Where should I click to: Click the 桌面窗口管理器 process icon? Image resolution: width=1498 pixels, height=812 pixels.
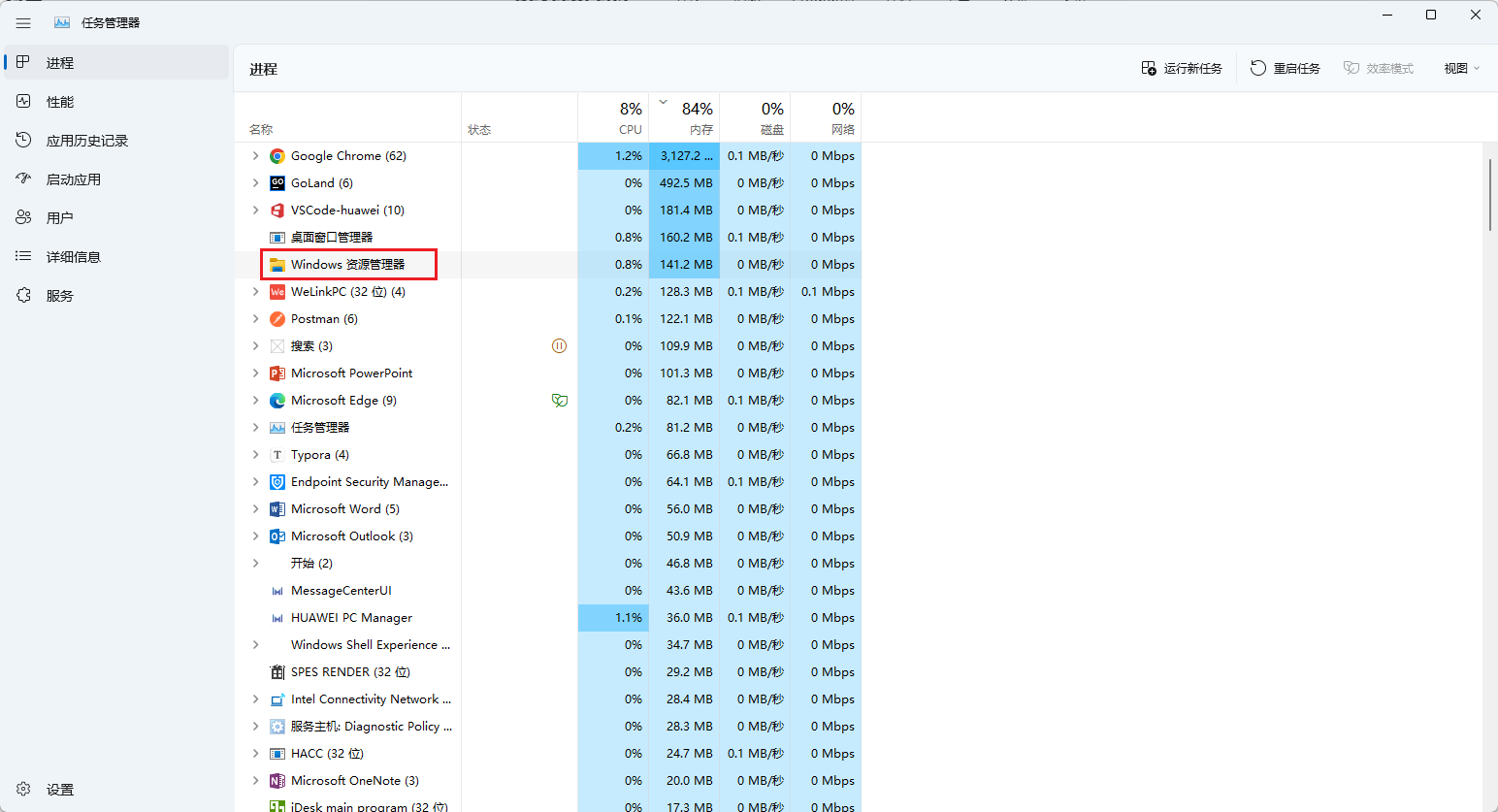coord(277,238)
